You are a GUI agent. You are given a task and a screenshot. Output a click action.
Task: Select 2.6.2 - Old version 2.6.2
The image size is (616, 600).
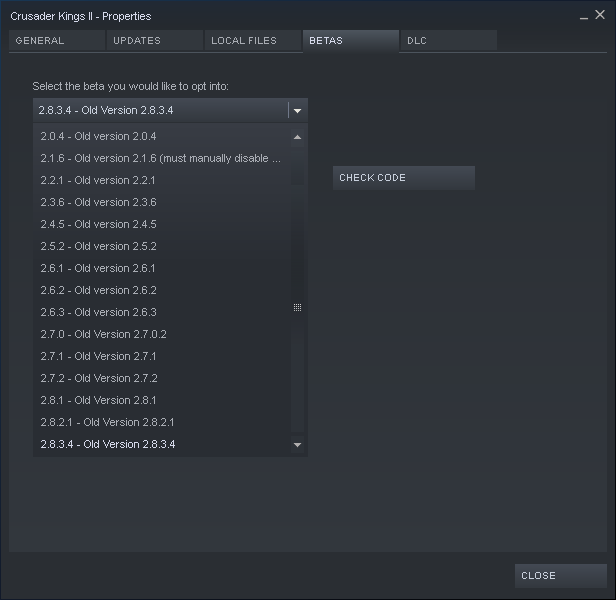tap(162, 290)
